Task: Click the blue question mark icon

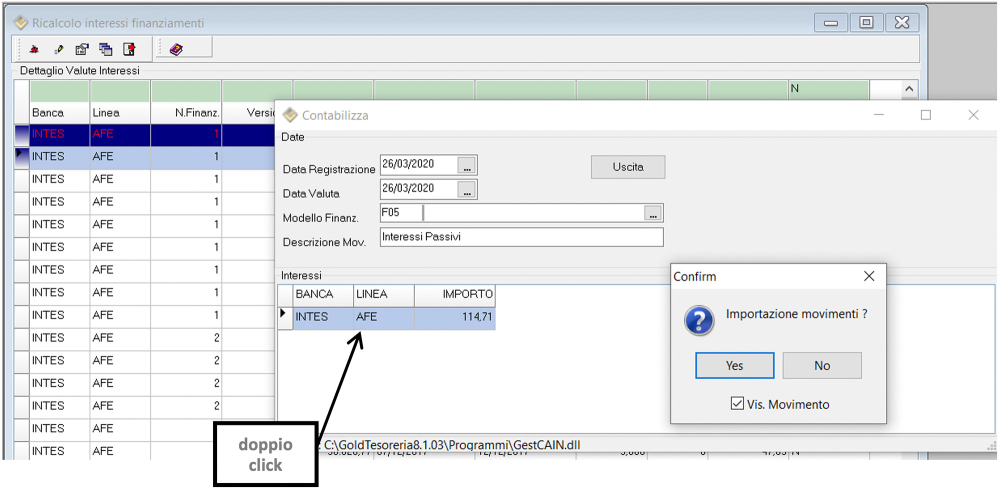Action: point(698,319)
